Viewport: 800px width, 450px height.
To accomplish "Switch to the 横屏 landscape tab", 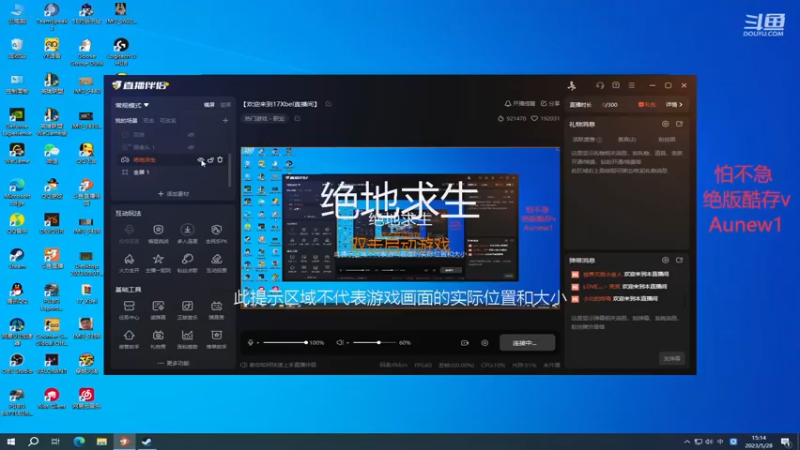I will click(209, 105).
